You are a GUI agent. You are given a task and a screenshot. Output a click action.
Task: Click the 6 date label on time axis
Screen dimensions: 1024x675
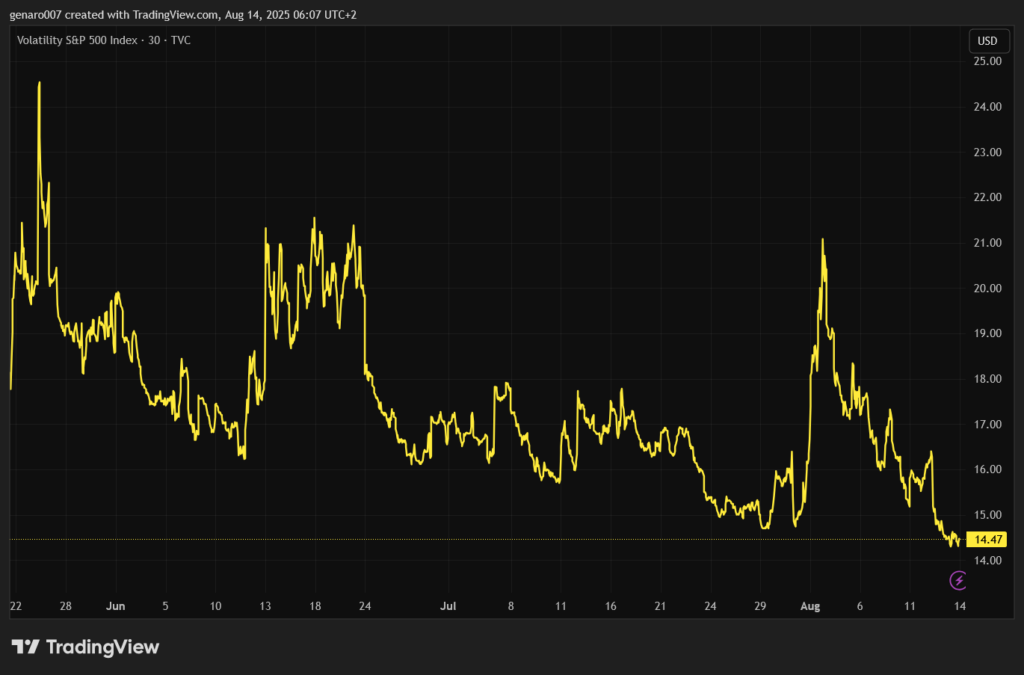[860, 607]
